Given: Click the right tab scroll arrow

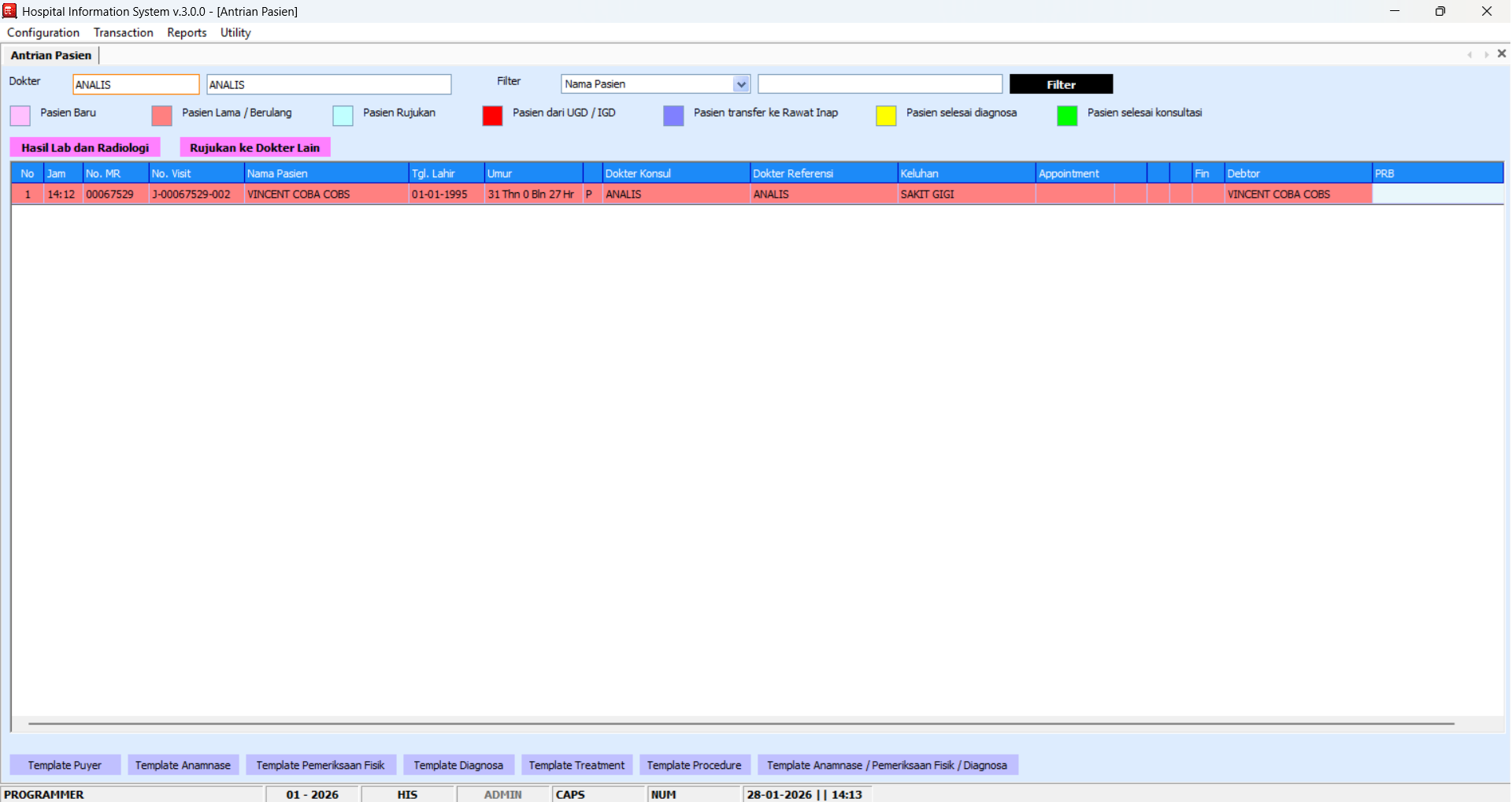Looking at the screenshot, I should click(x=1486, y=54).
